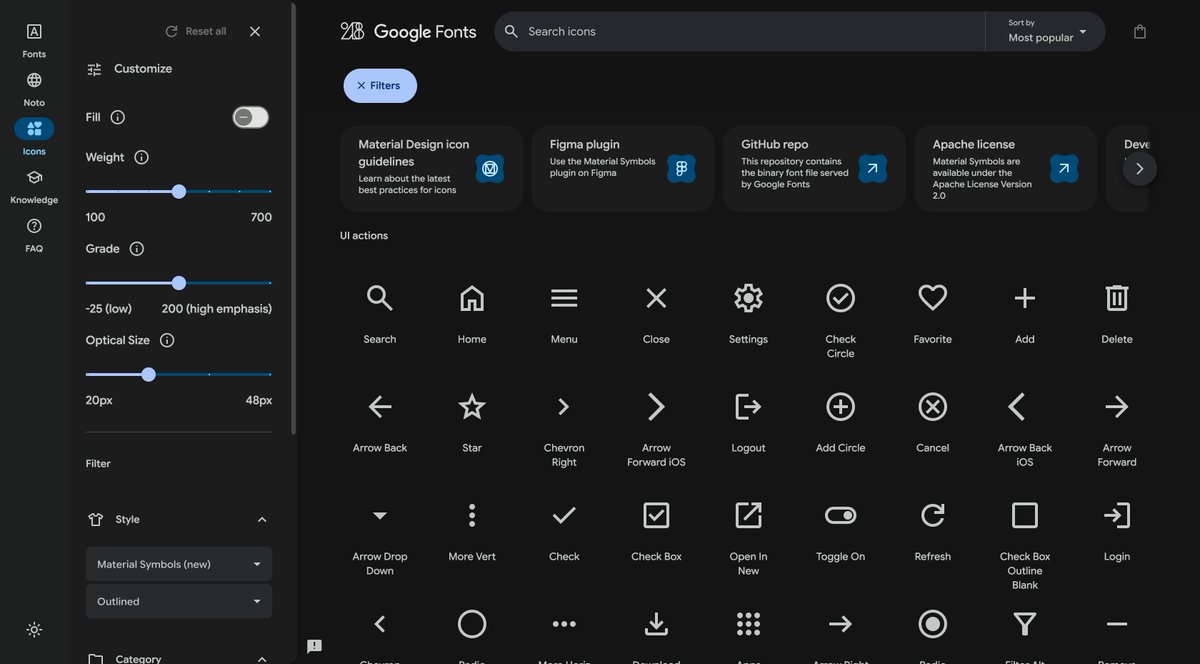Open the feedback icon at bottom
1200x664 pixels.
314,646
